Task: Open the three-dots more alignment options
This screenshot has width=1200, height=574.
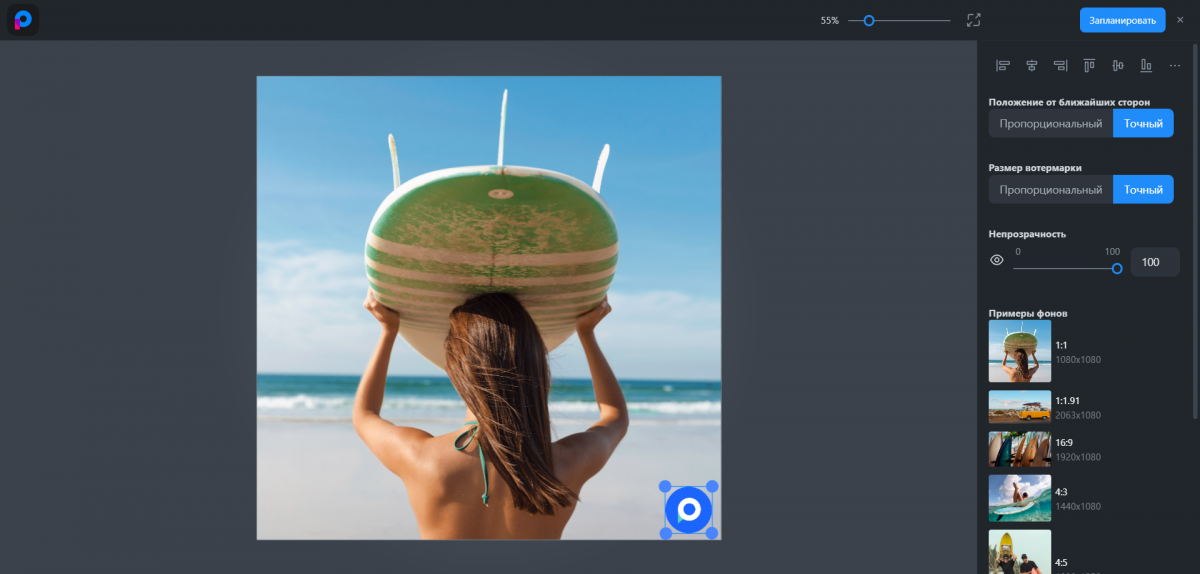Action: tap(1174, 66)
